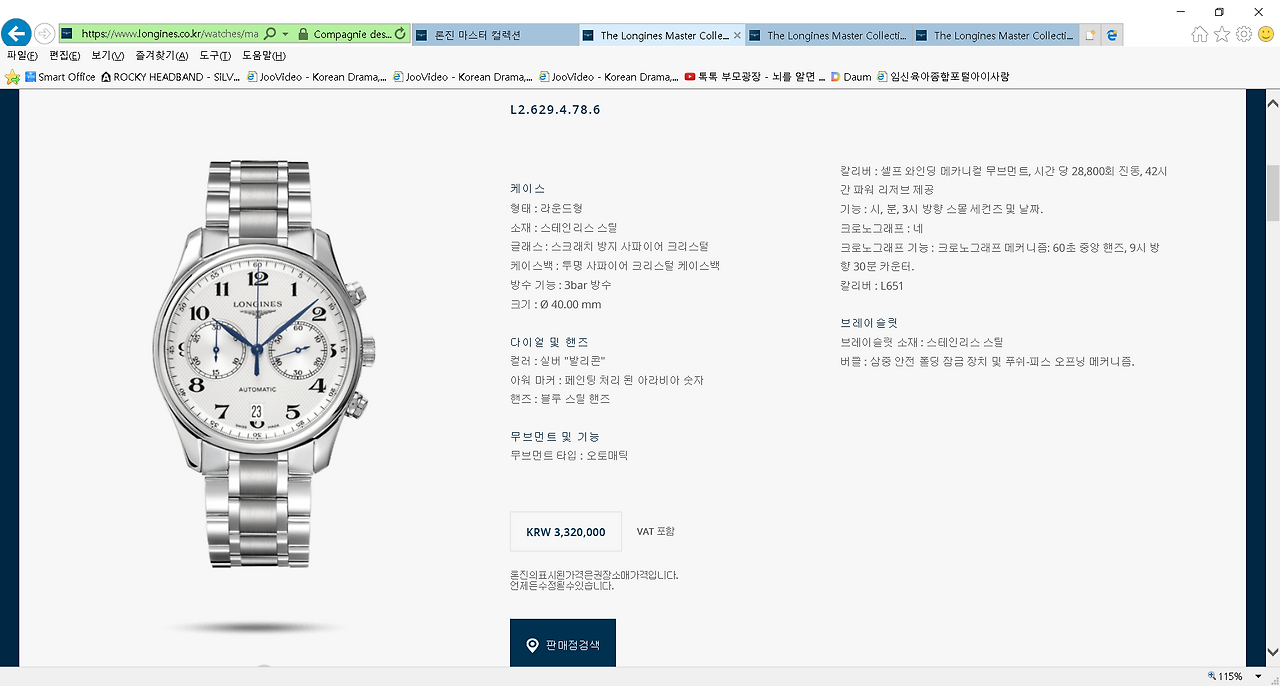This screenshot has height=686, width=1280.
Task: Close the active Longines Master Collection tab
Action: tap(738, 35)
